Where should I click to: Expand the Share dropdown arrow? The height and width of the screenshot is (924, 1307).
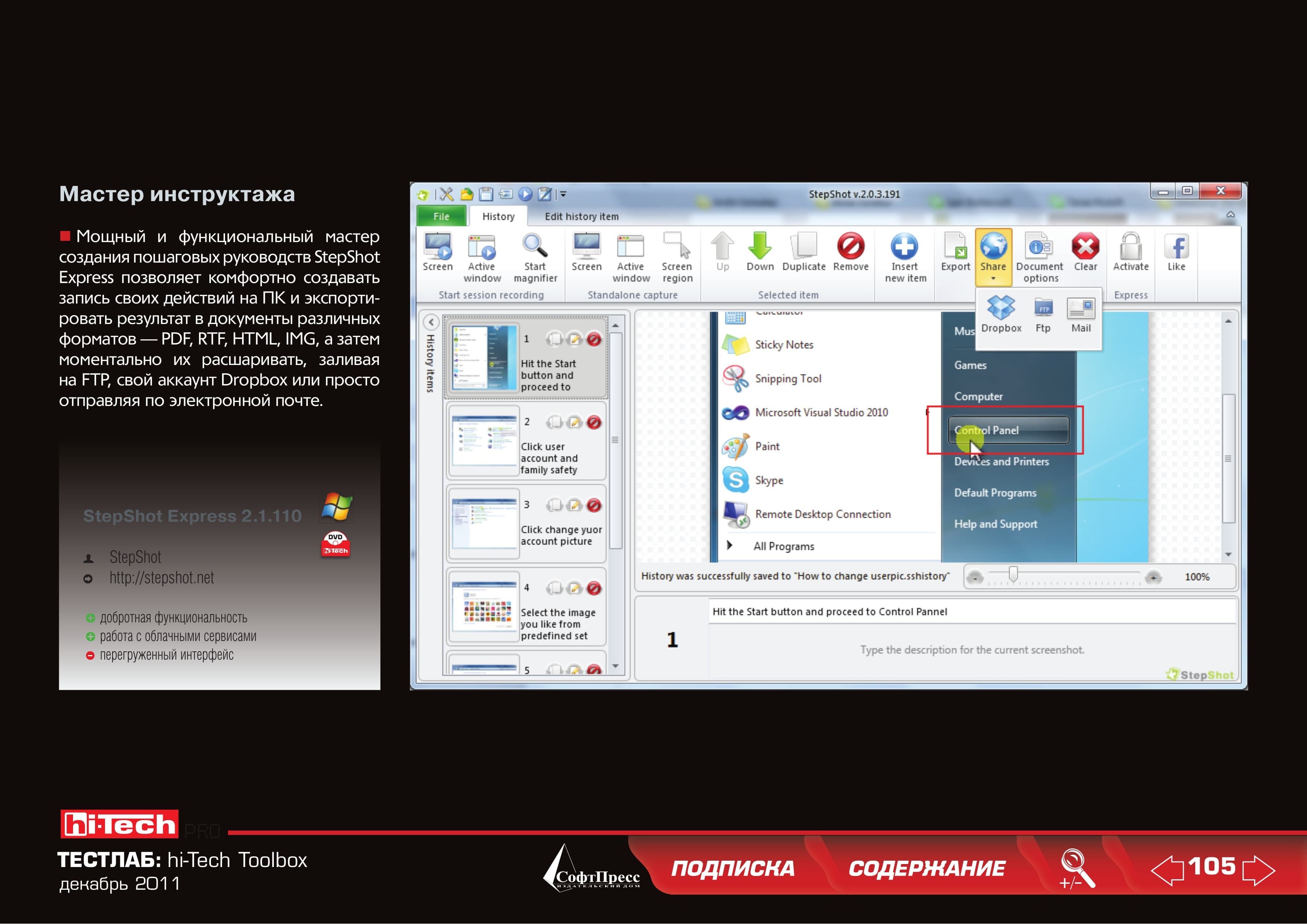993,279
